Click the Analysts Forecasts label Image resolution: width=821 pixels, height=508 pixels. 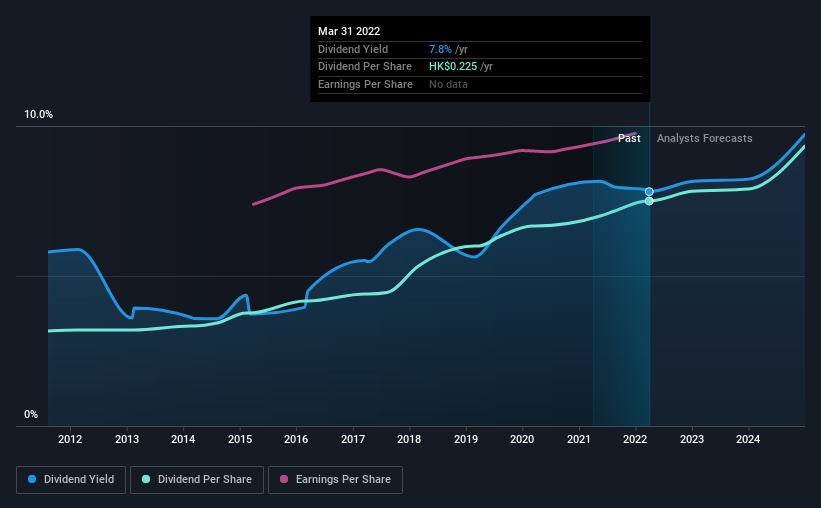(x=705, y=138)
